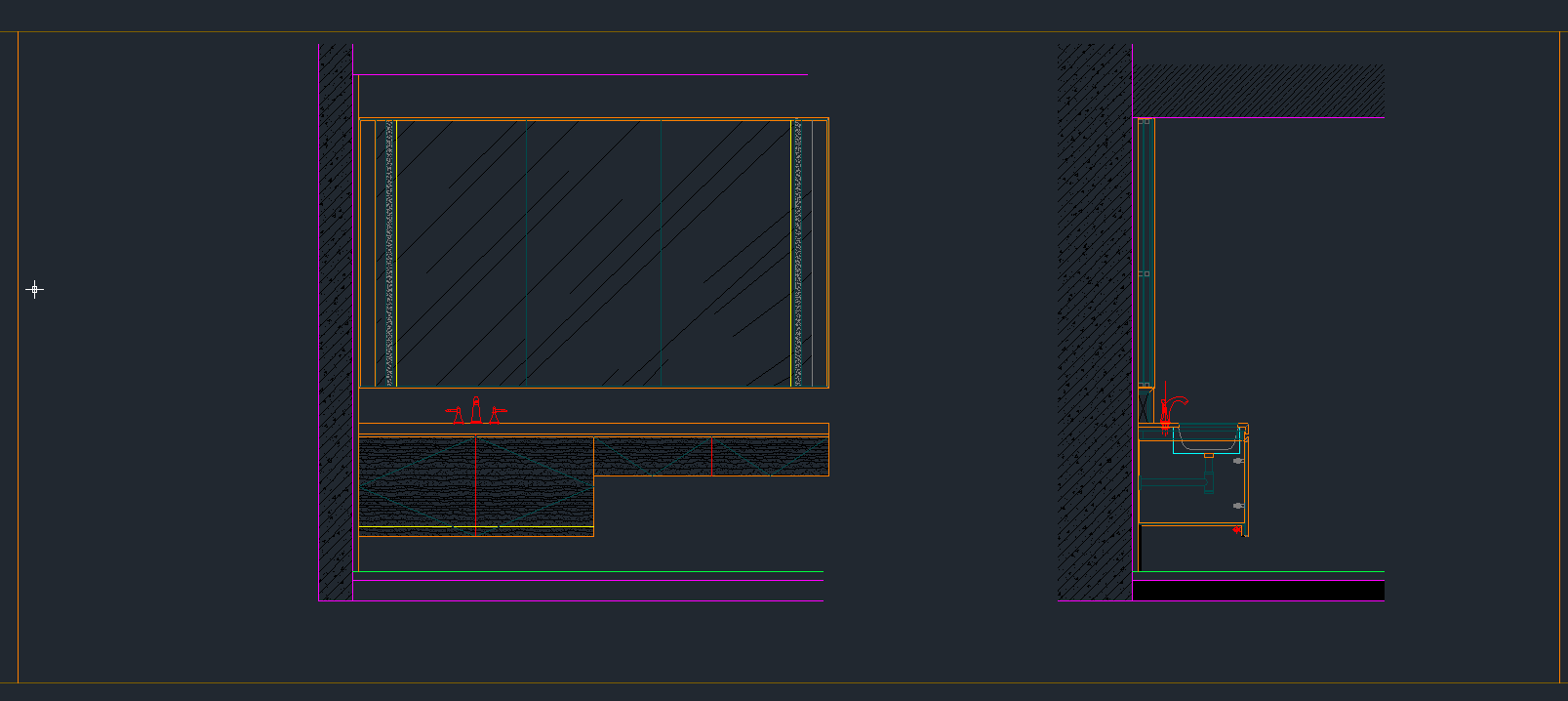This screenshot has width=1568, height=701.
Task: Click the hatched wall left of mirror elevation
Action: pyautogui.click(x=336, y=322)
